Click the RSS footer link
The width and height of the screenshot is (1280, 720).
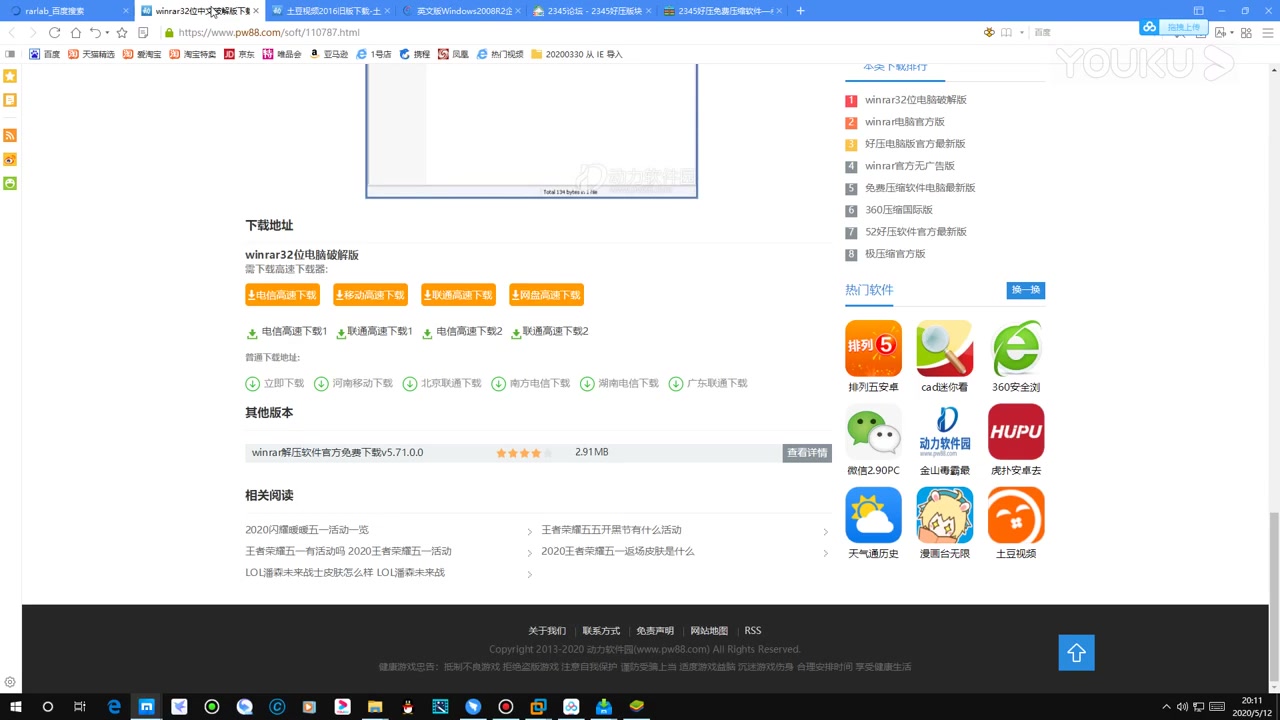tap(753, 631)
